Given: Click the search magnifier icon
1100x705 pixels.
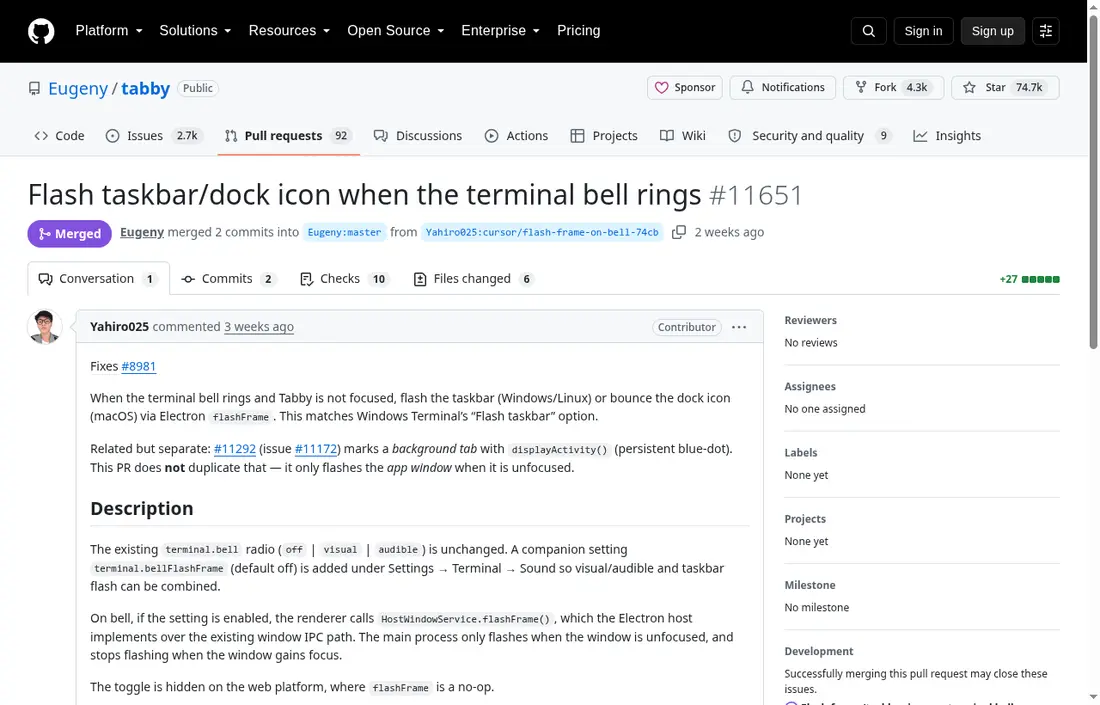Looking at the screenshot, I should [x=868, y=31].
